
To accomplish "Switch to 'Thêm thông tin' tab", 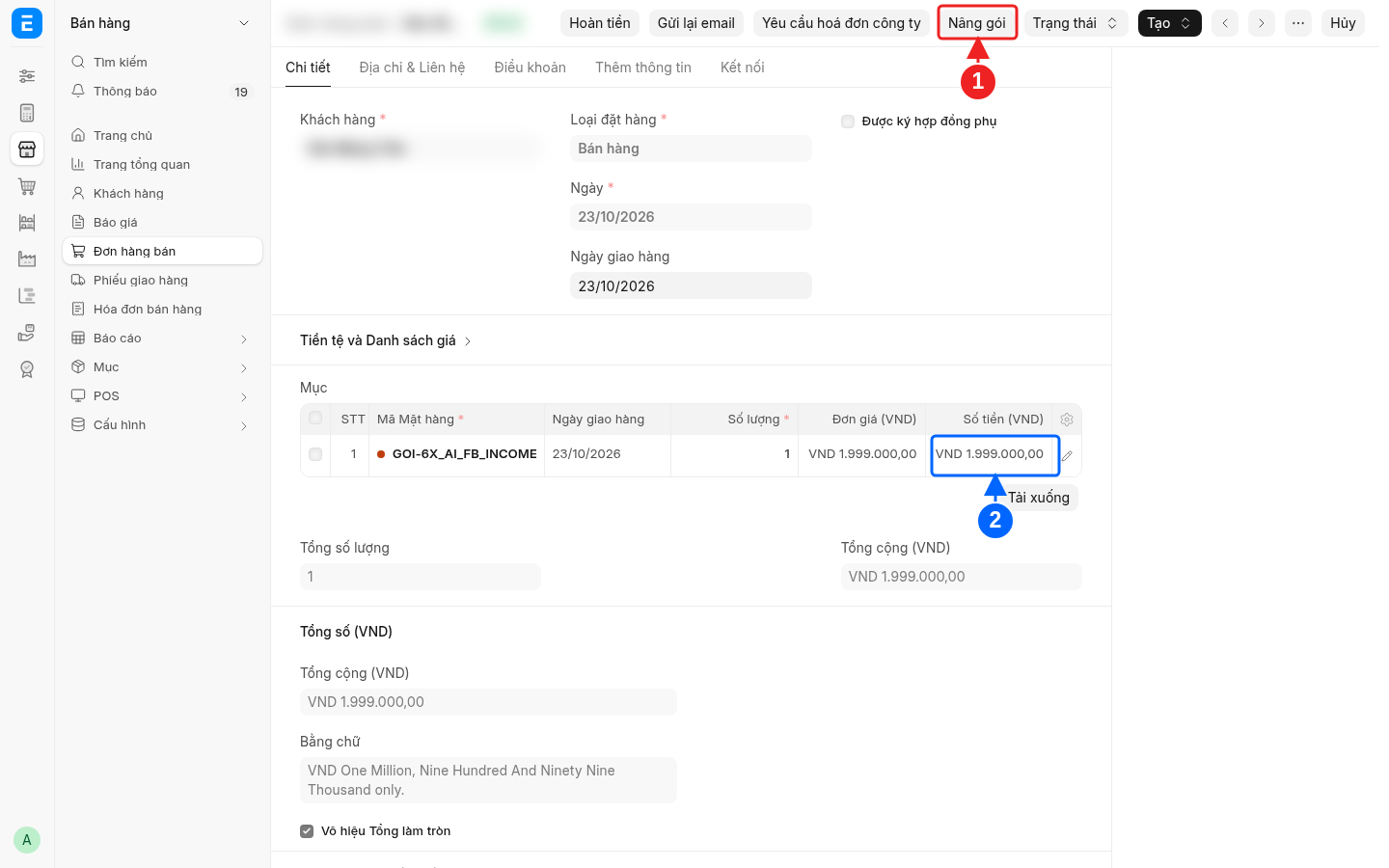I will pyautogui.click(x=643, y=68).
